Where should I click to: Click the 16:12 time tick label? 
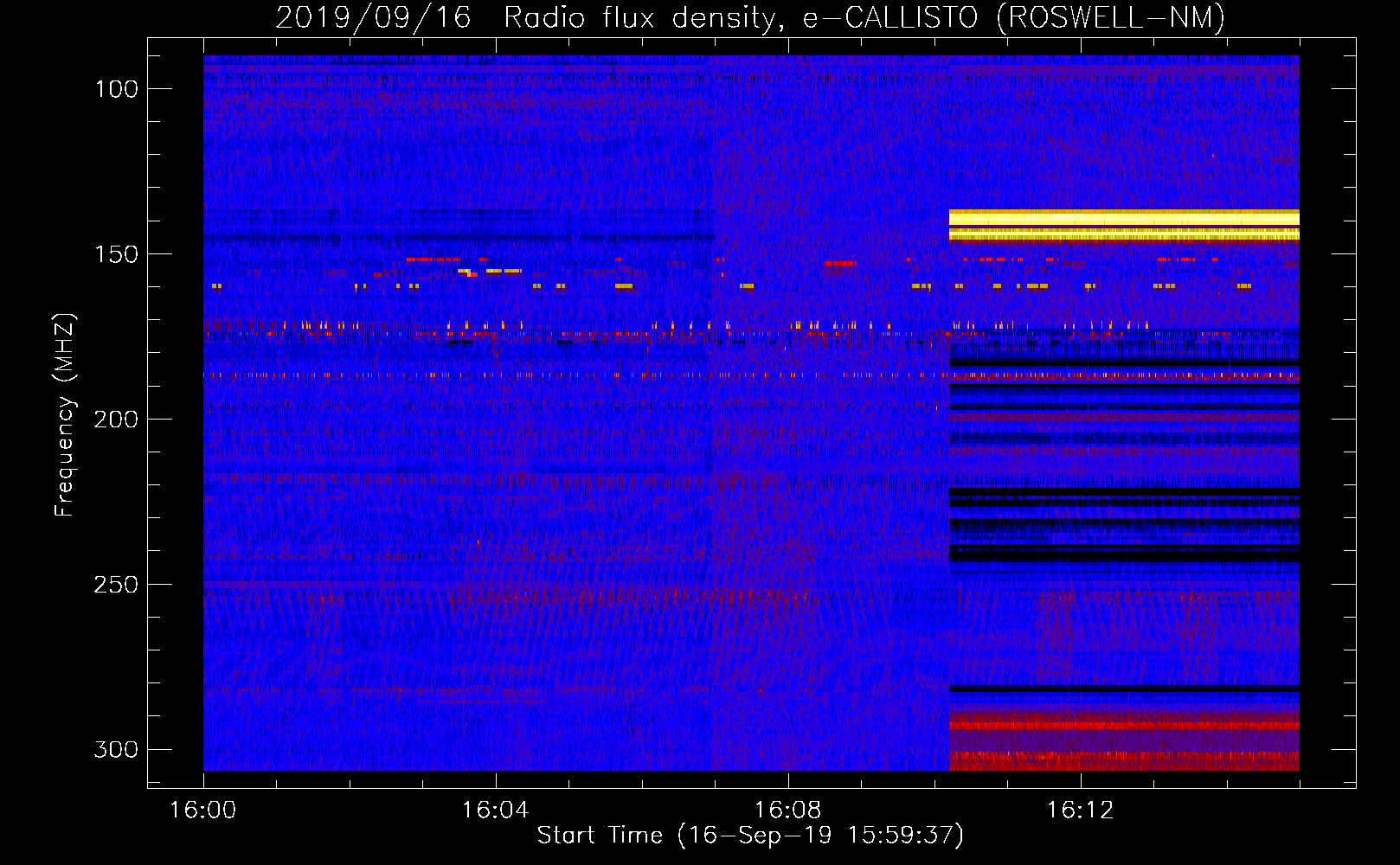[1080, 810]
